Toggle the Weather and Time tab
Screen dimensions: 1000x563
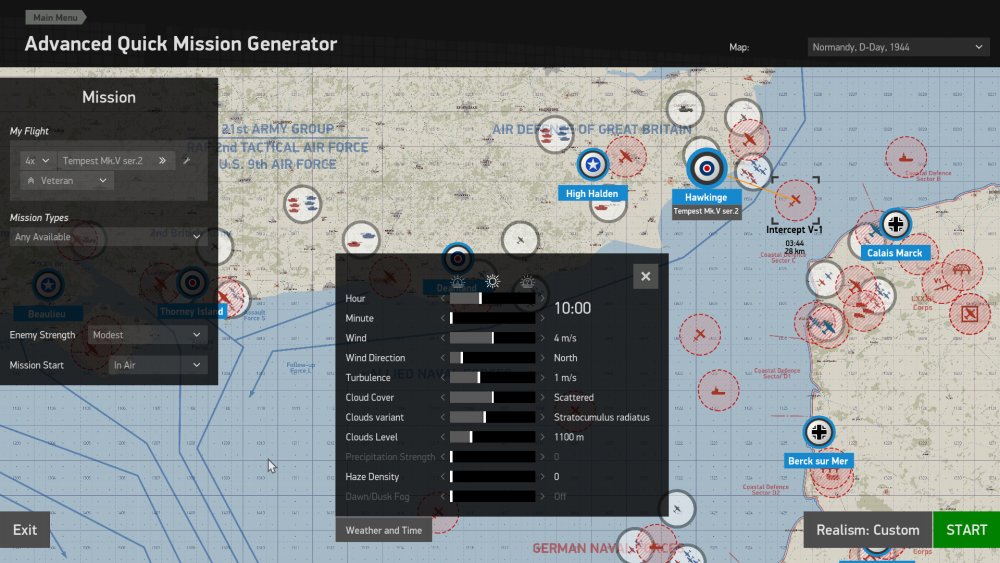[384, 530]
